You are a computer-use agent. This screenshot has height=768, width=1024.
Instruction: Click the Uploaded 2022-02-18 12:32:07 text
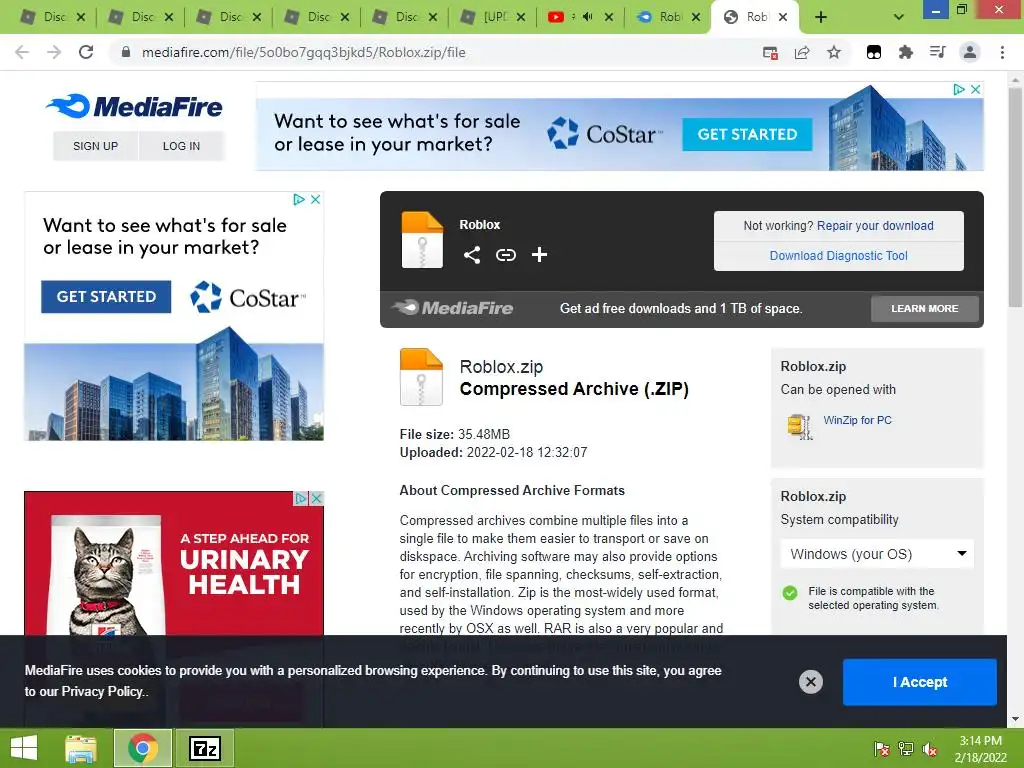pyautogui.click(x=493, y=452)
